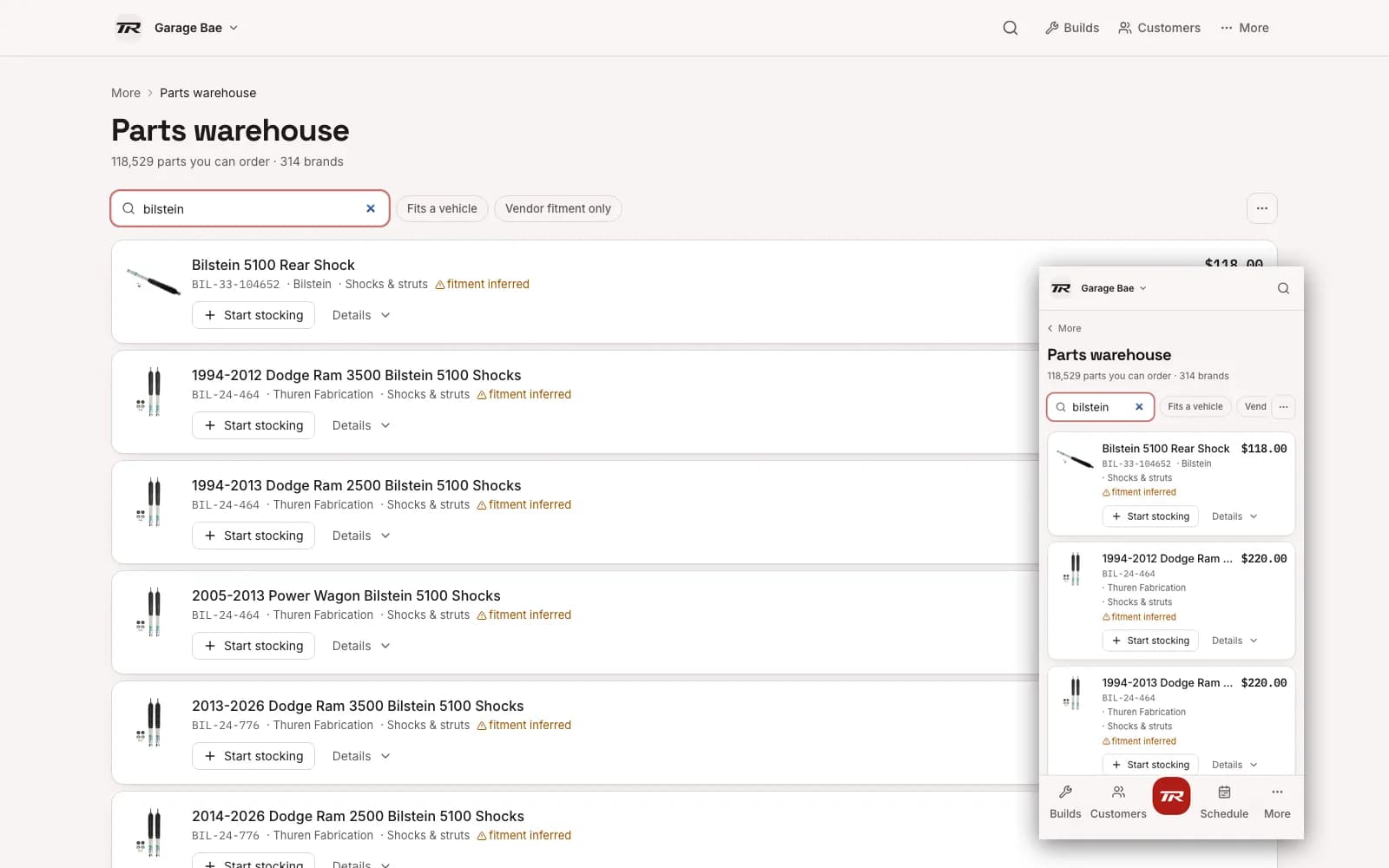The width and height of the screenshot is (1389, 868).
Task: Start stocking 1994-2012 Dodge Ram in mobile preview
Action: 1150,641
